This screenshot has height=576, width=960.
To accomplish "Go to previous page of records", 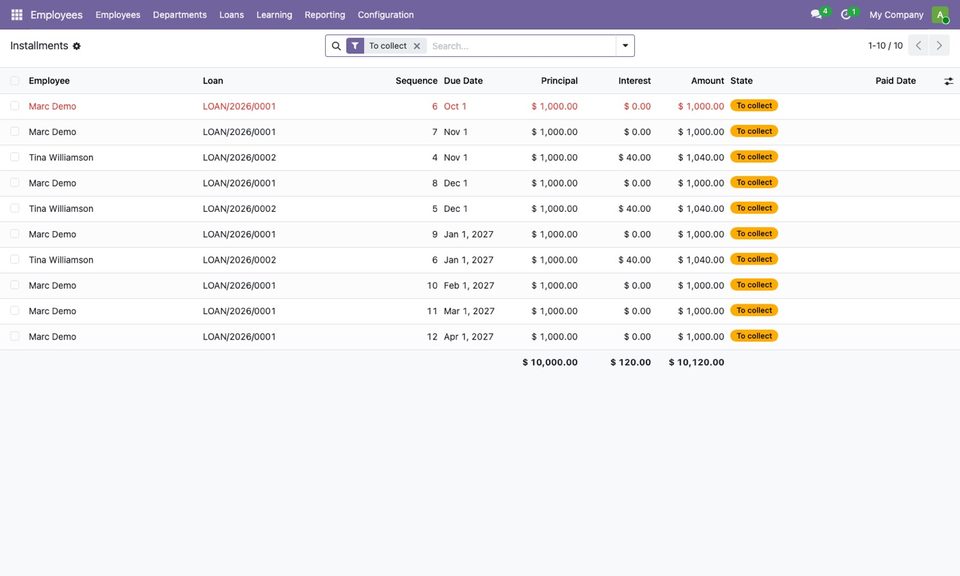I will point(918,46).
